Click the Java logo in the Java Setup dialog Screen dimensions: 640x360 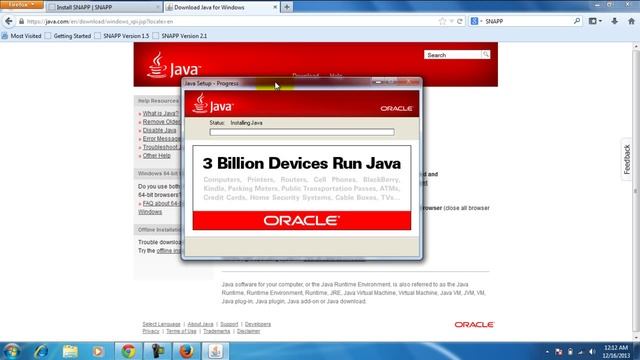(x=213, y=103)
